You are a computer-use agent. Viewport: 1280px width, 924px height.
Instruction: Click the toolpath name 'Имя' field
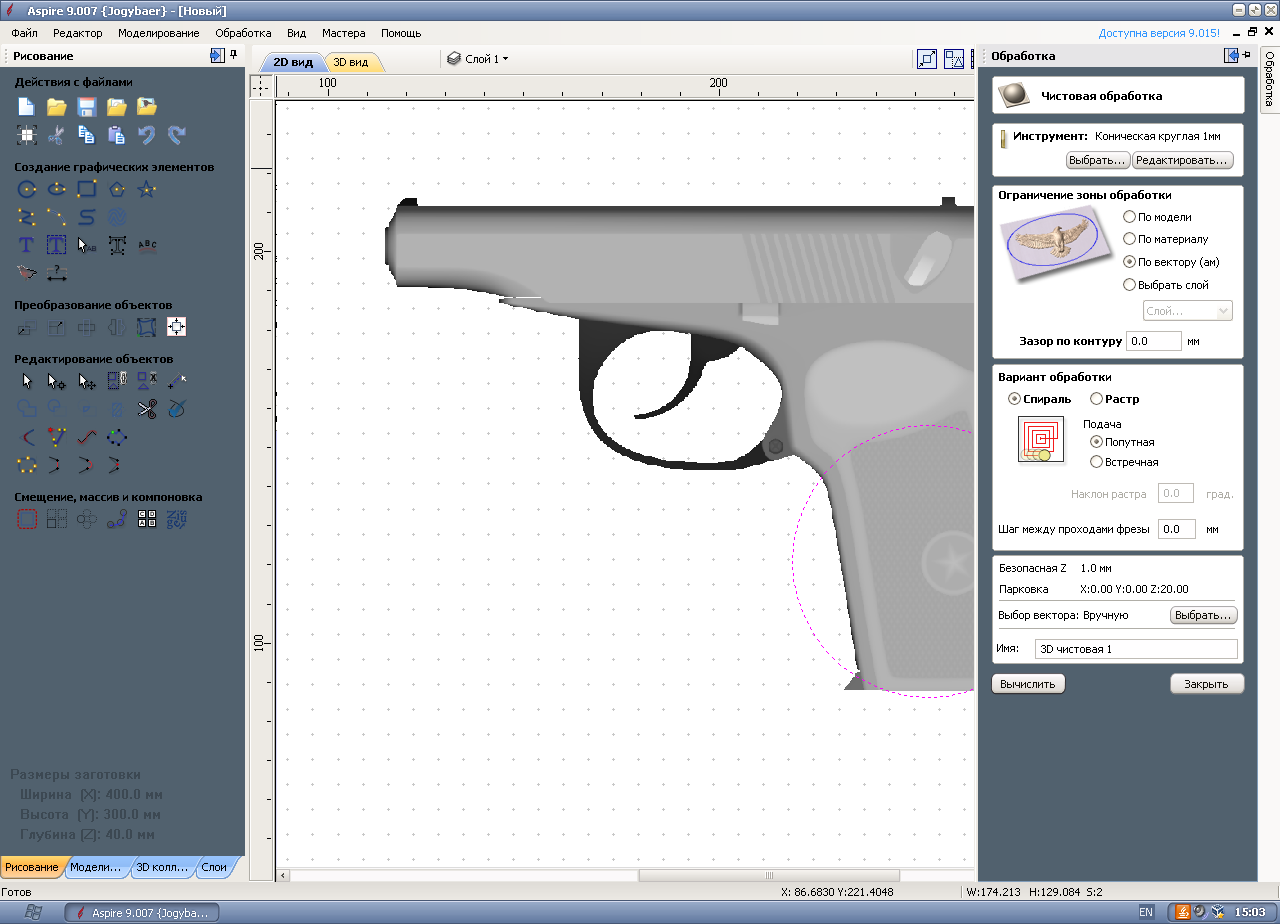(x=1136, y=649)
